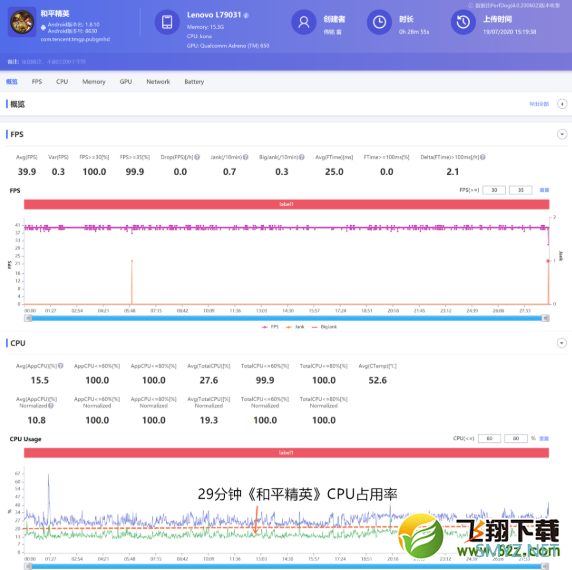Click the upload time history icon
572x570 pixels.
pos(463,22)
